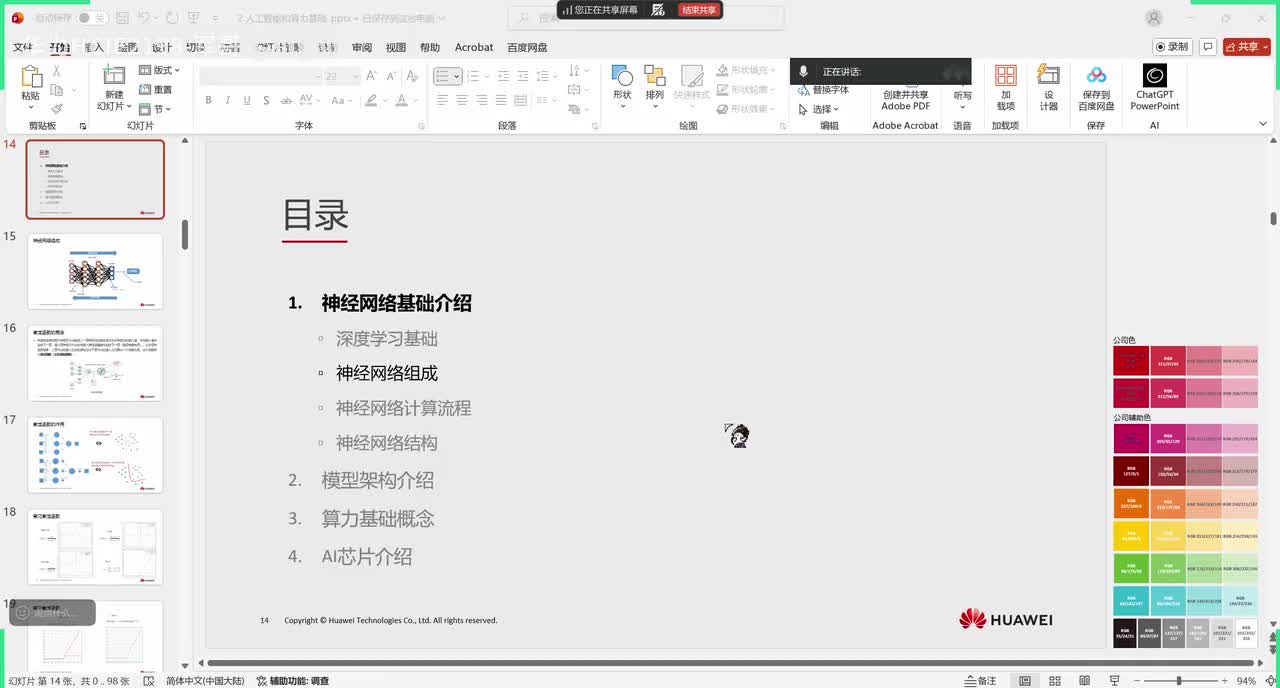Click the yellow company auxiliary color swatch
Image resolution: width=1280 pixels, height=688 pixels.
click(x=1131, y=536)
